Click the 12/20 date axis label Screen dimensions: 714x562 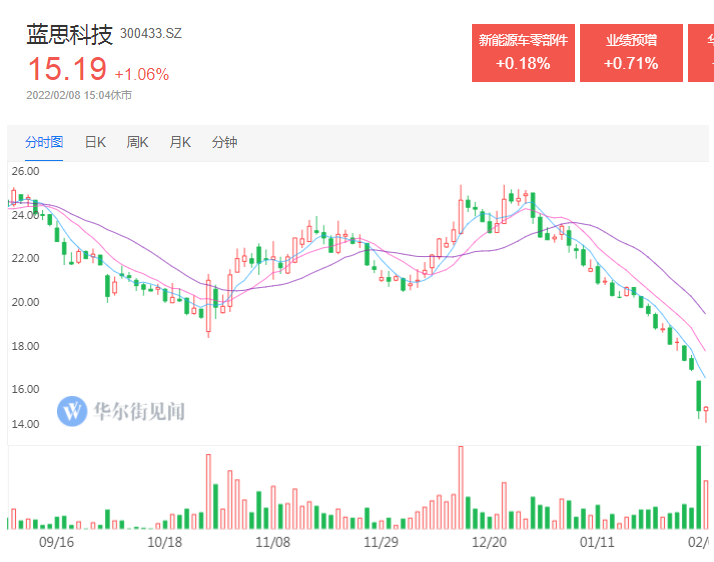(490, 542)
